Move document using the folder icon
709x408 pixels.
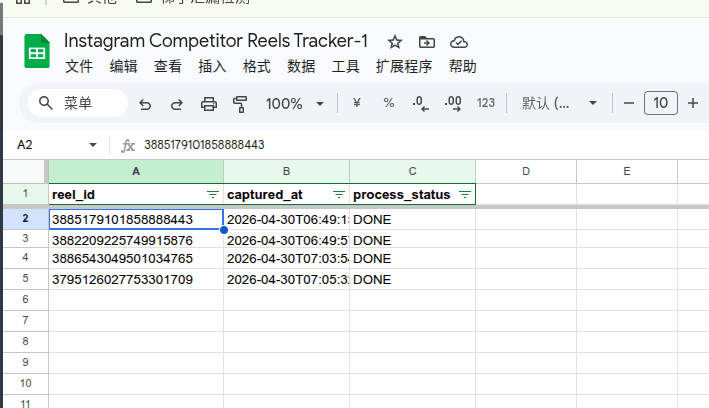(x=426, y=42)
